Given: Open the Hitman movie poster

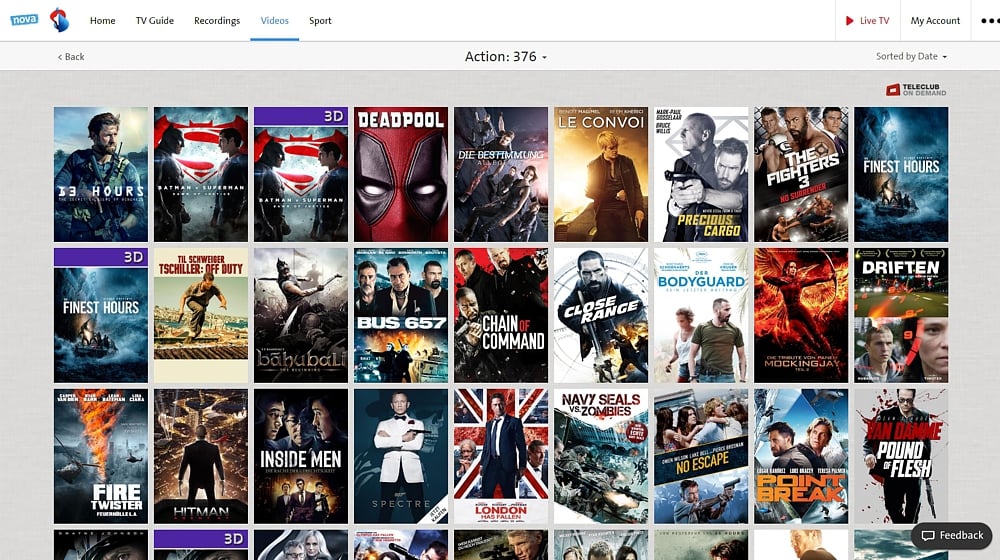Looking at the screenshot, I should pyautogui.click(x=201, y=456).
